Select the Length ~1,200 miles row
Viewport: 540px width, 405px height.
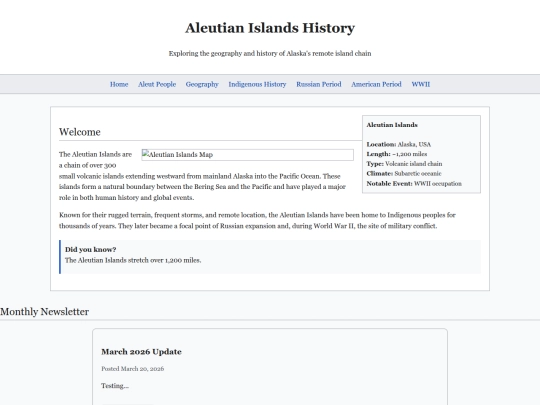click(x=397, y=154)
